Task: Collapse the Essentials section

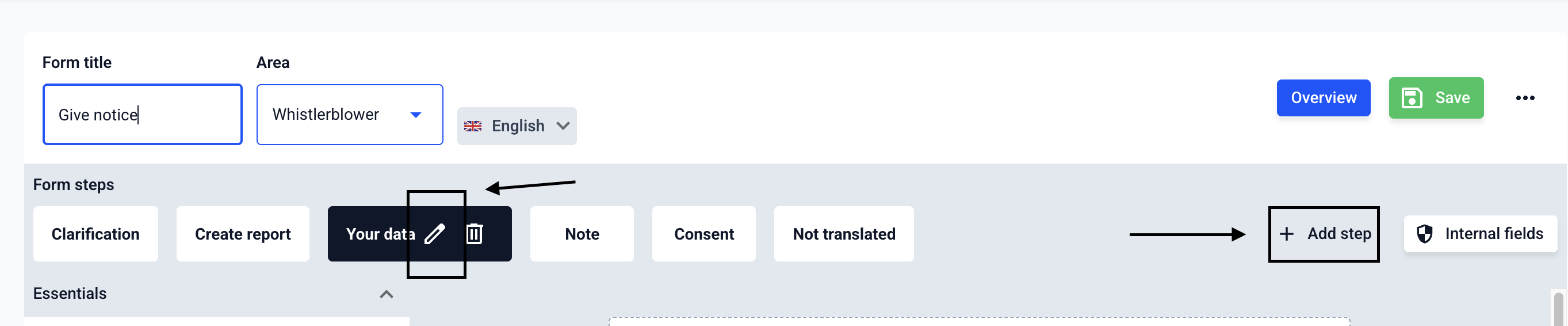Action: 386,294
